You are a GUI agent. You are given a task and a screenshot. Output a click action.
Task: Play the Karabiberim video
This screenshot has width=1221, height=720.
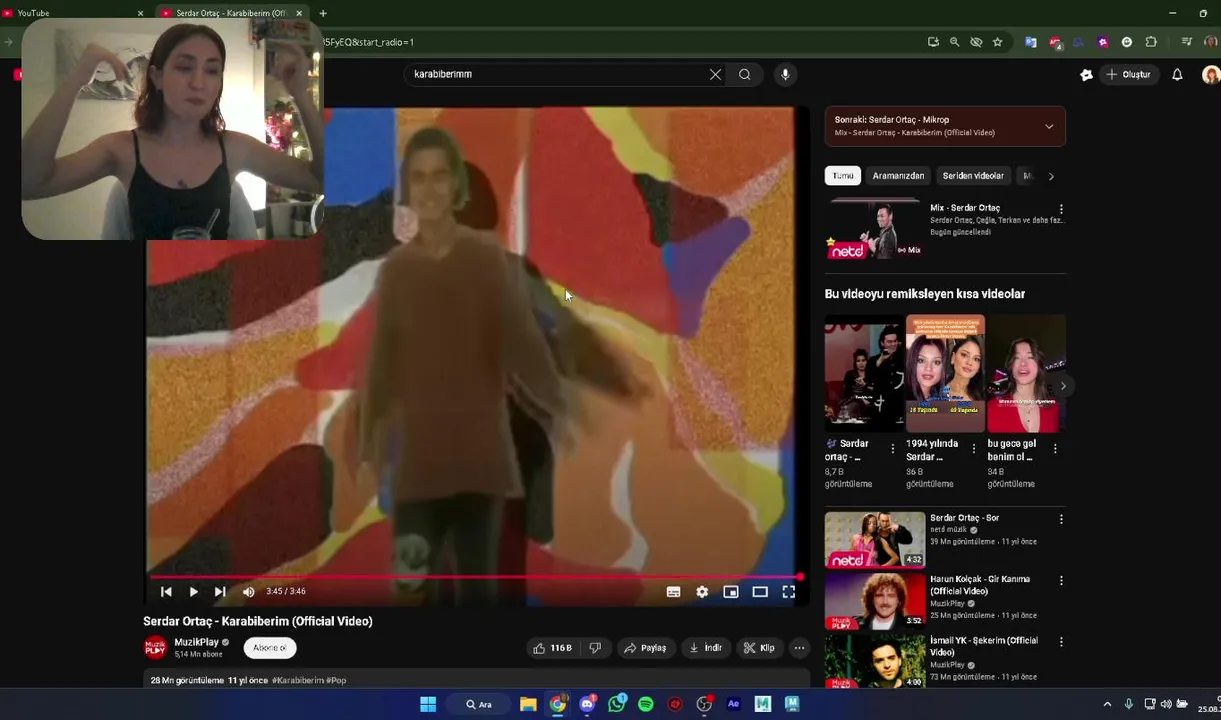[193, 592]
